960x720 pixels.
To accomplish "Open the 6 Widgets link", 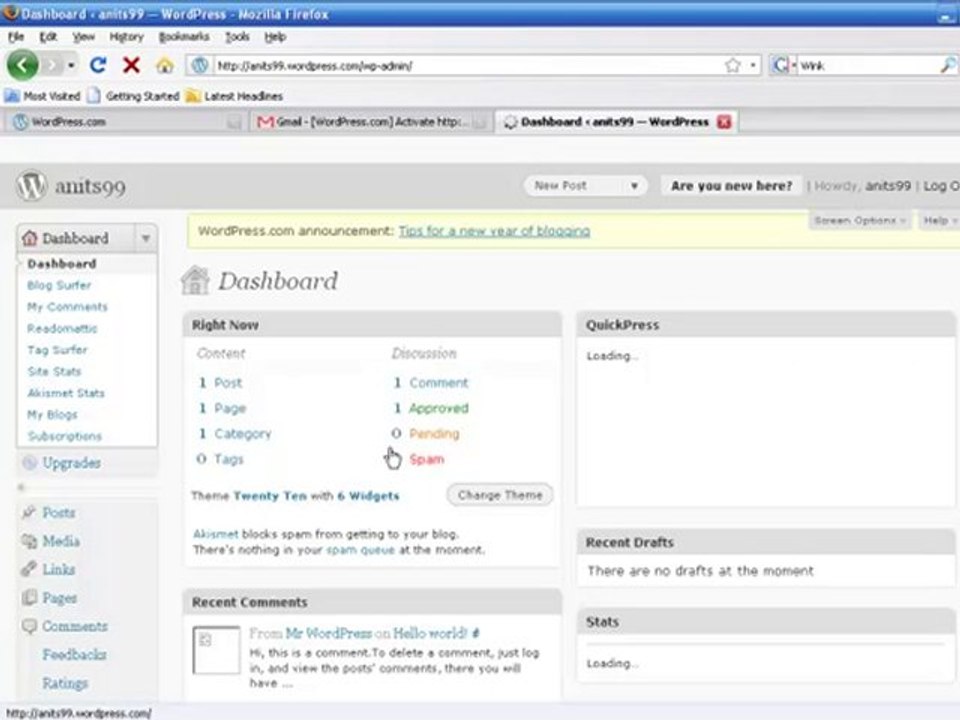I will click(x=368, y=496).
